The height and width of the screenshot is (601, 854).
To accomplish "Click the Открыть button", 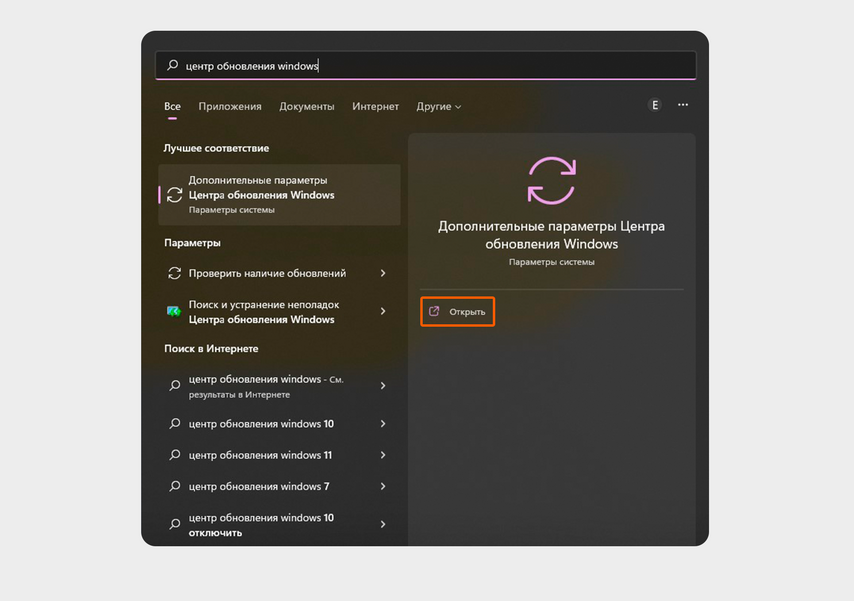I will pyautogui.click(x=458, y=312).
